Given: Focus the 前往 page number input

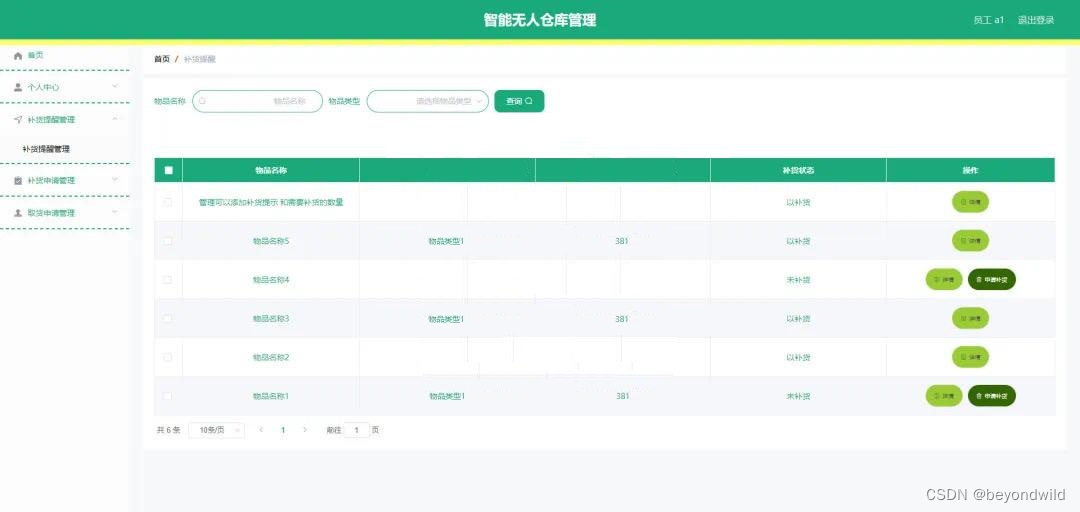Looking at the screenshot, I should (x=356, y=430).
